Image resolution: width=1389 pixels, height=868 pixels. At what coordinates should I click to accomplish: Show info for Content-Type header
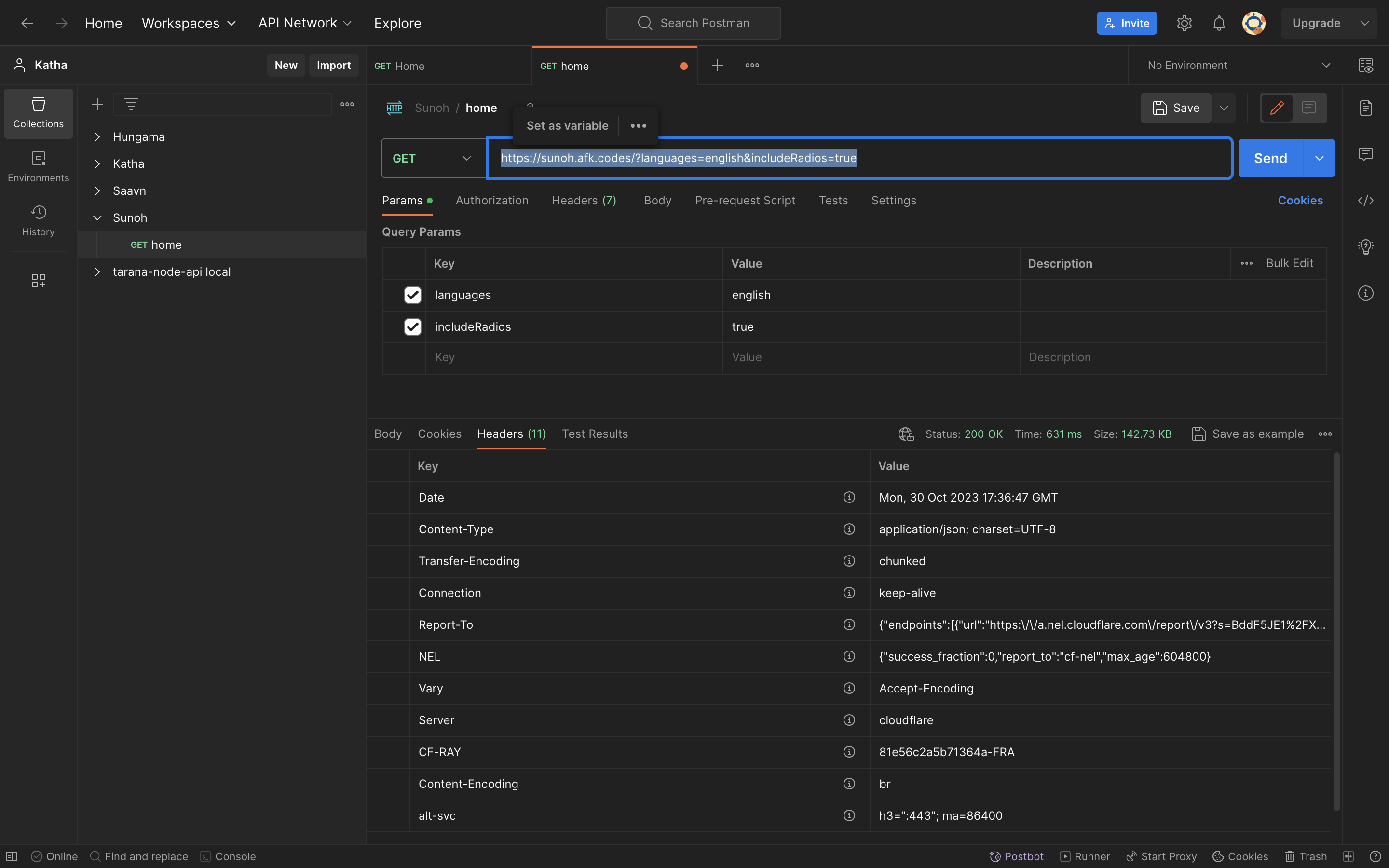pyautogui.click(x=849, y=529)
